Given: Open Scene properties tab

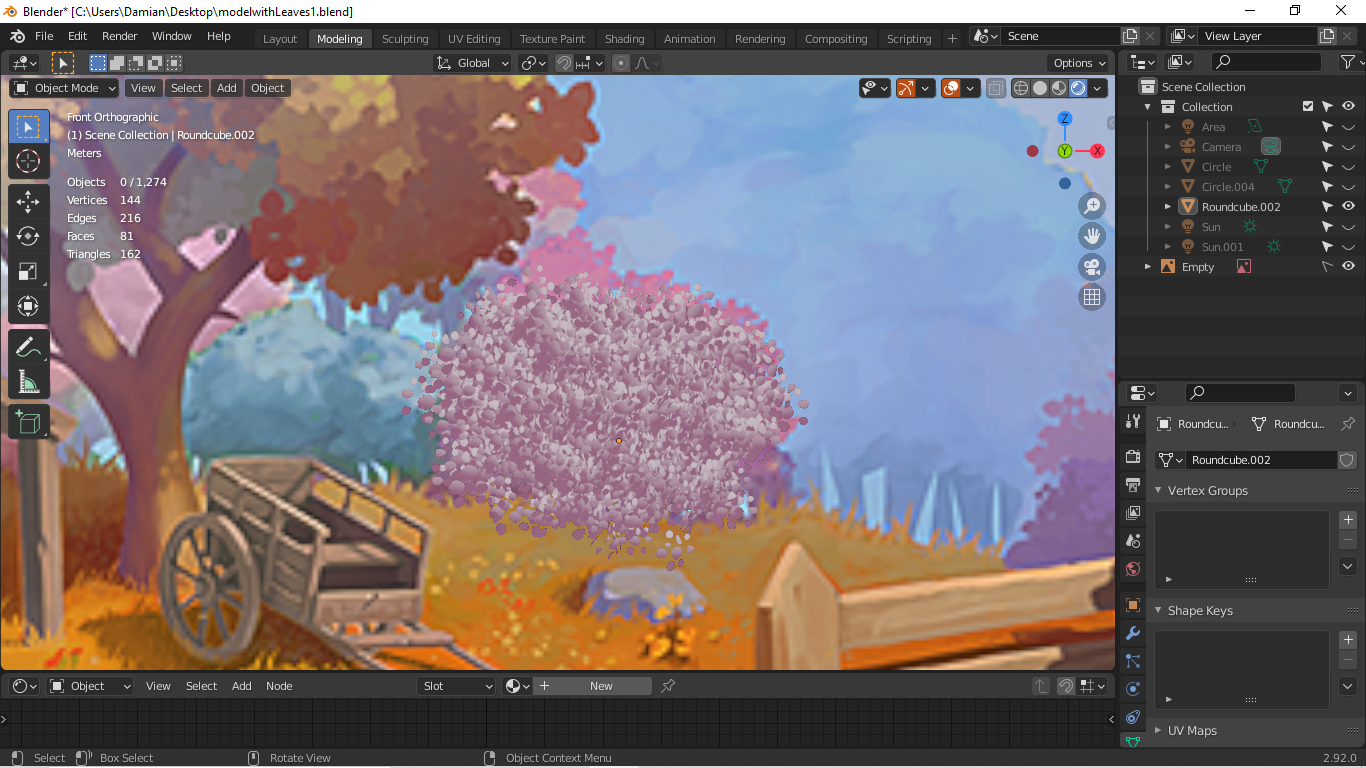Looking at the screenshot, I should click(1133, 541).
